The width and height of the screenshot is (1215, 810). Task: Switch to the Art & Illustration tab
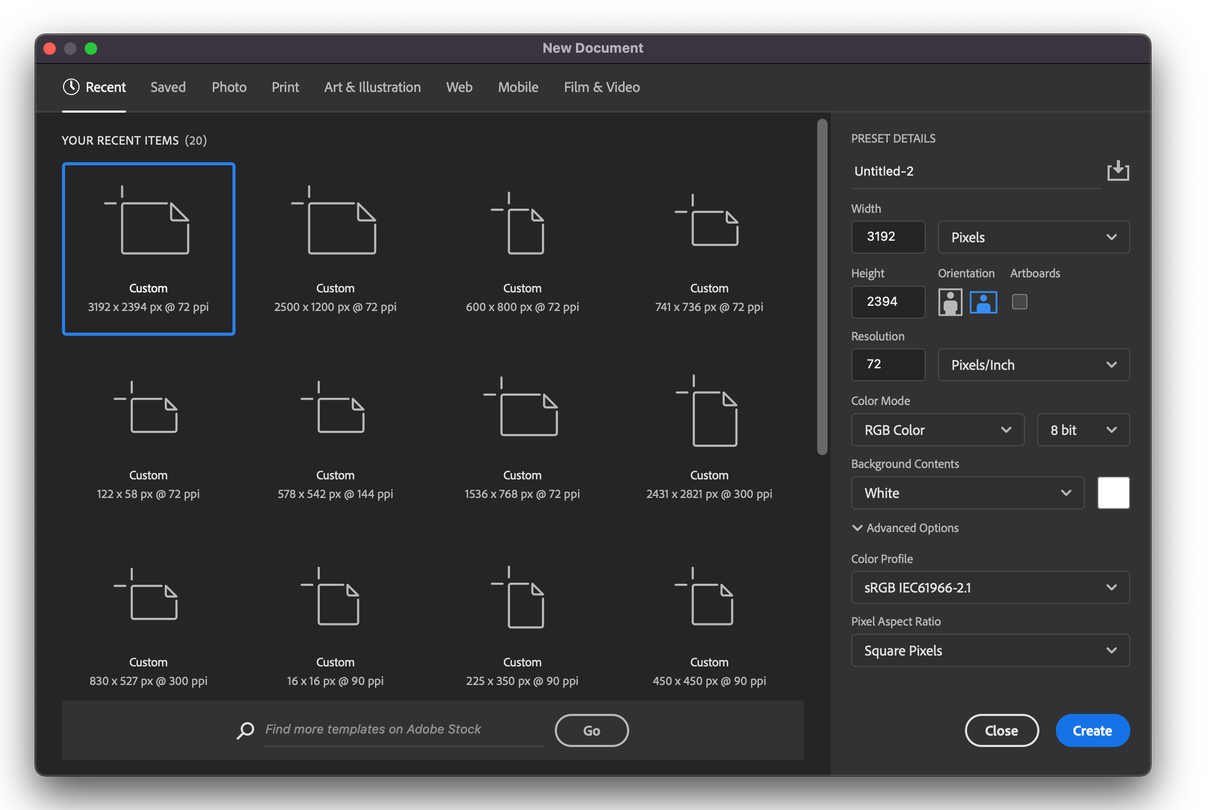(x=372, y=87)
